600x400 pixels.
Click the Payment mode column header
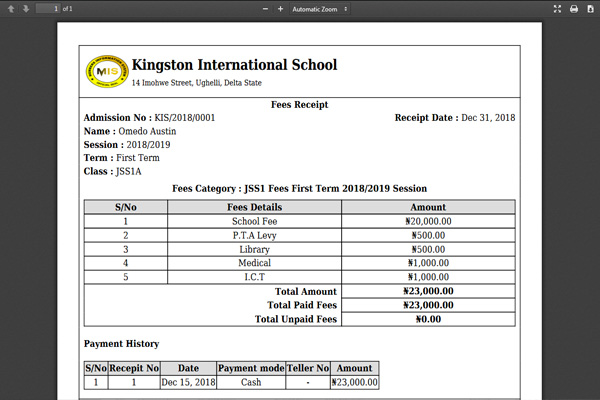point(250,368)
